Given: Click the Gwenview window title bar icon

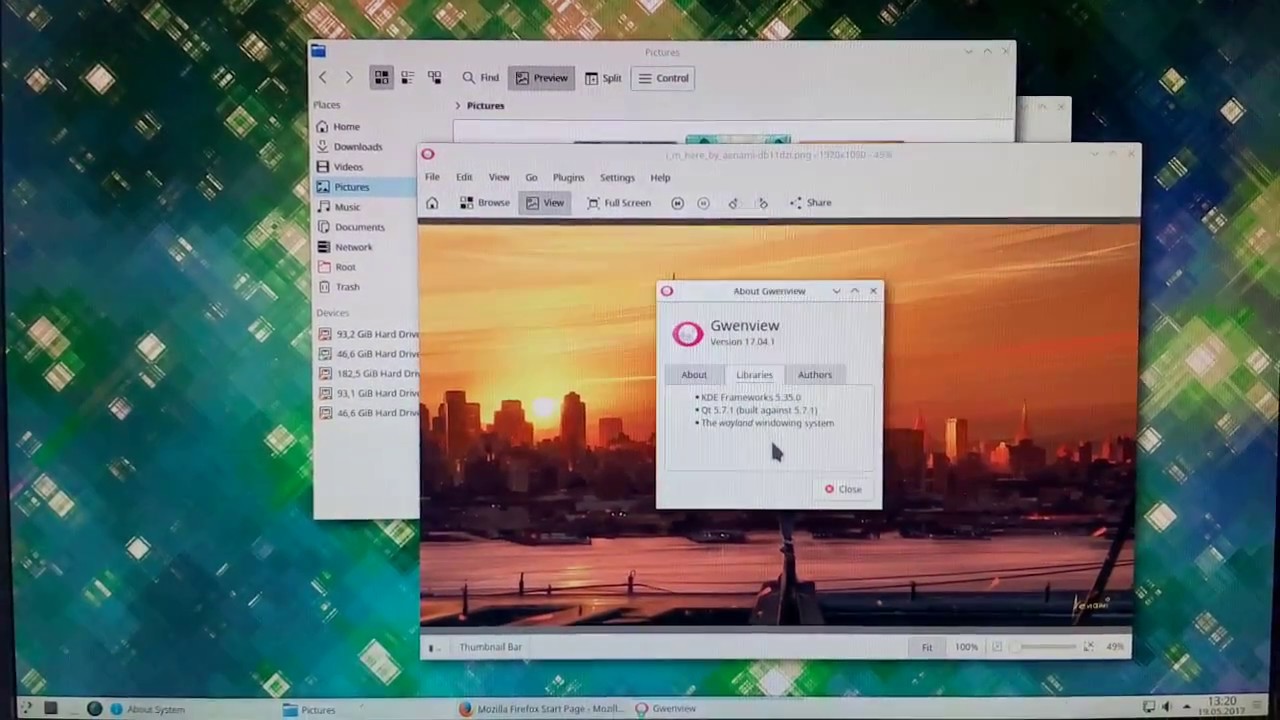Looking at the screenshot, I should tap(428, 154).
